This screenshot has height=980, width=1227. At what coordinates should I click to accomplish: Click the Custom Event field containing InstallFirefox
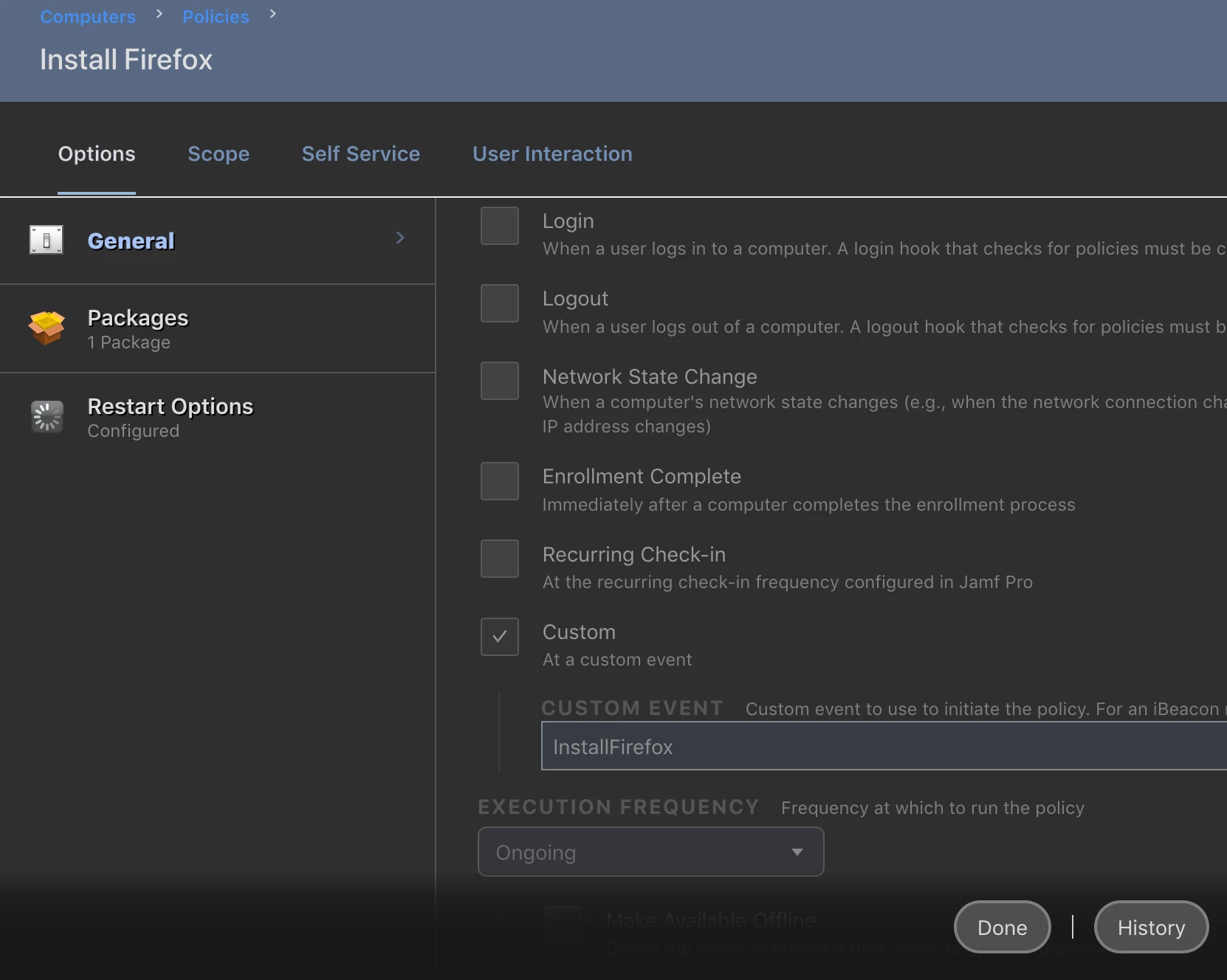884,746
